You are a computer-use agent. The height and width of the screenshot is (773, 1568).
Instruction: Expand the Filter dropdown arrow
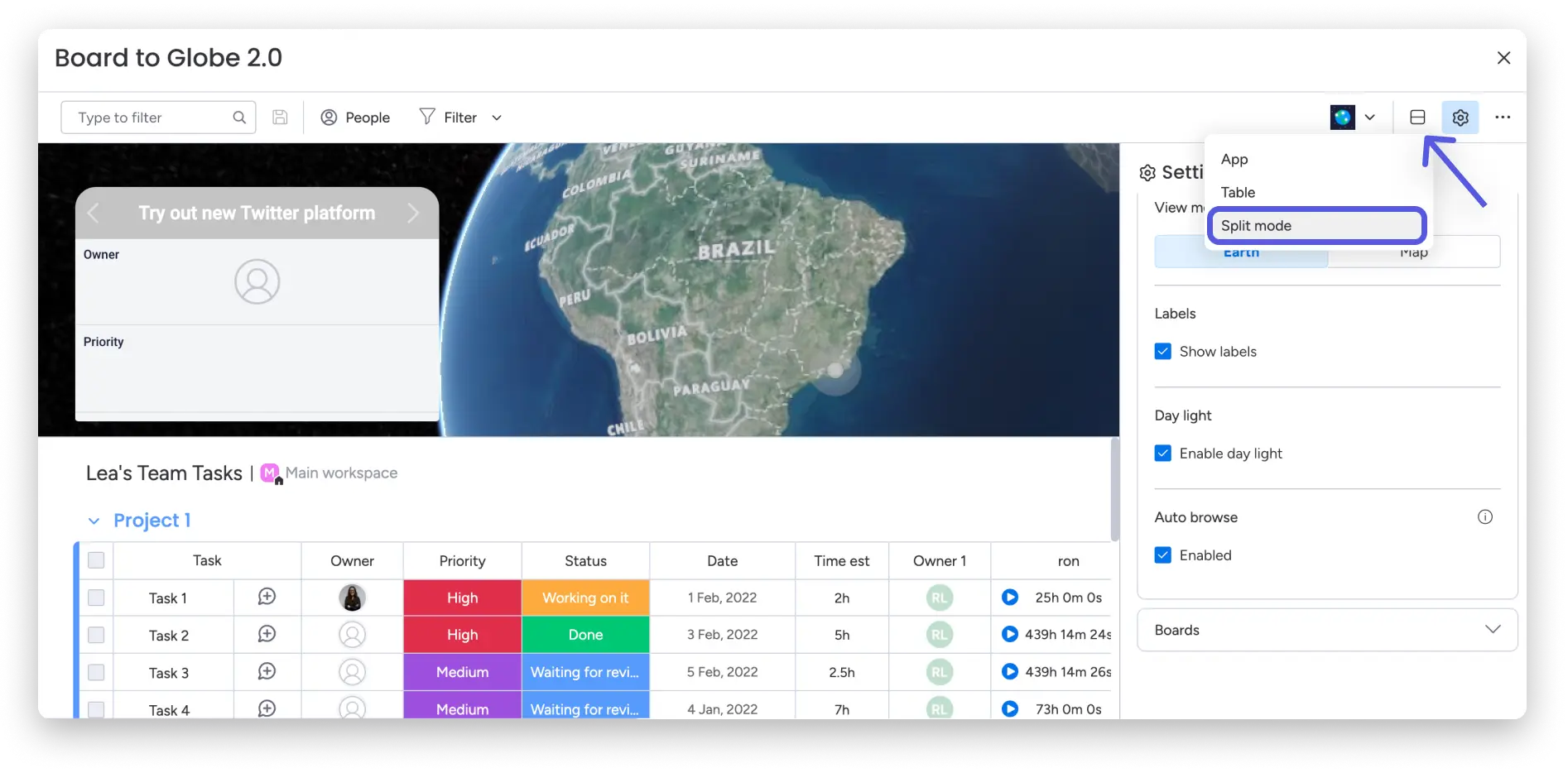(x=497, y=118)
